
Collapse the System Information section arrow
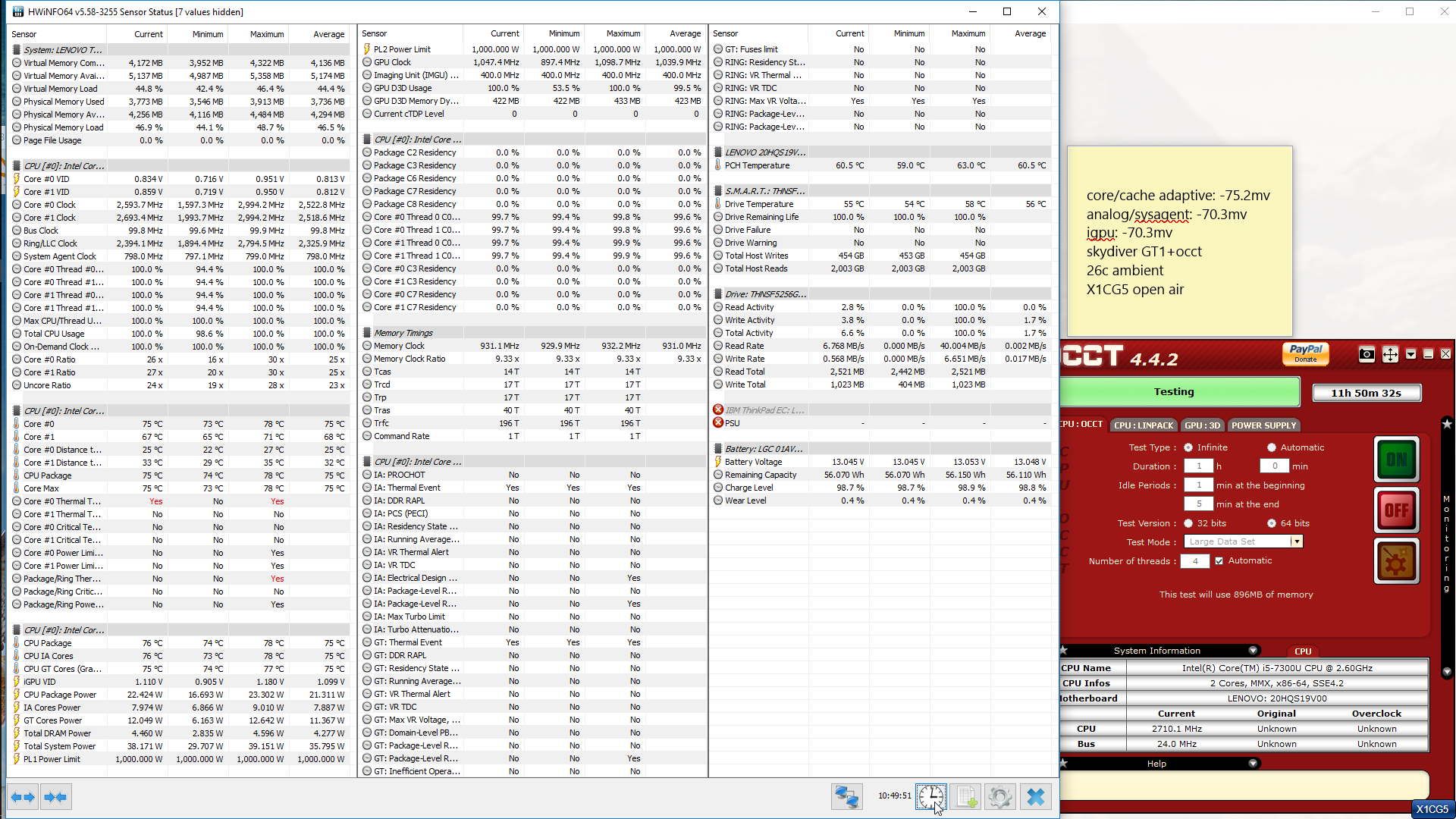coord(1253,651)
